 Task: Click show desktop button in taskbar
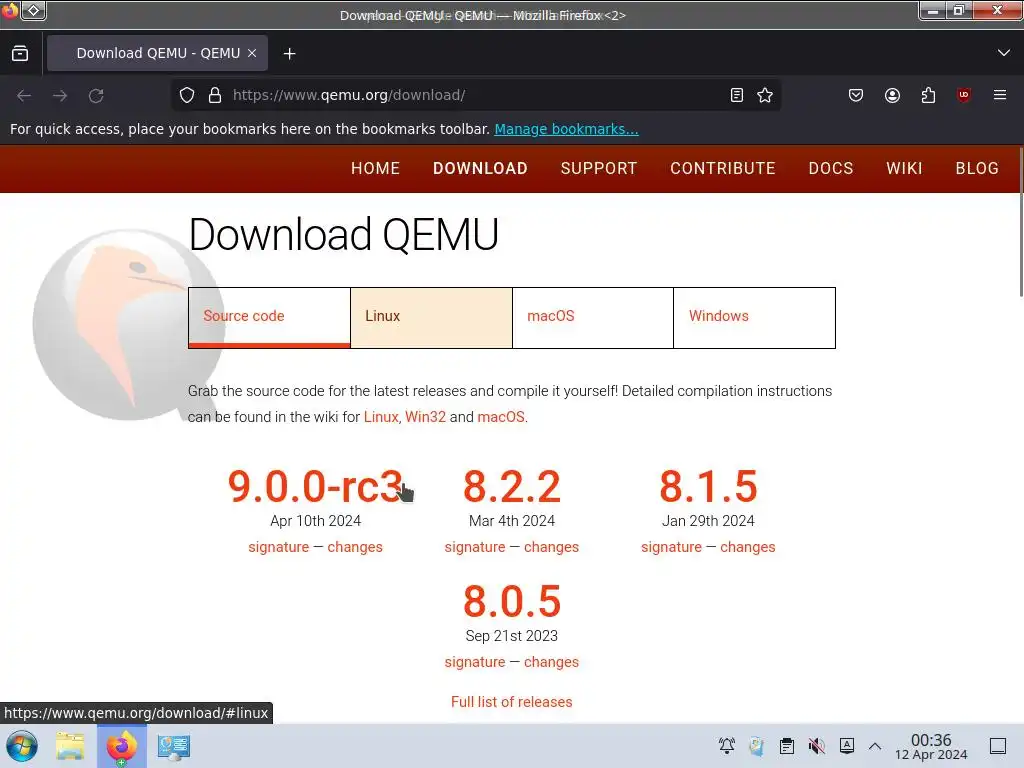pyautogui.click(x=998, y=746)
